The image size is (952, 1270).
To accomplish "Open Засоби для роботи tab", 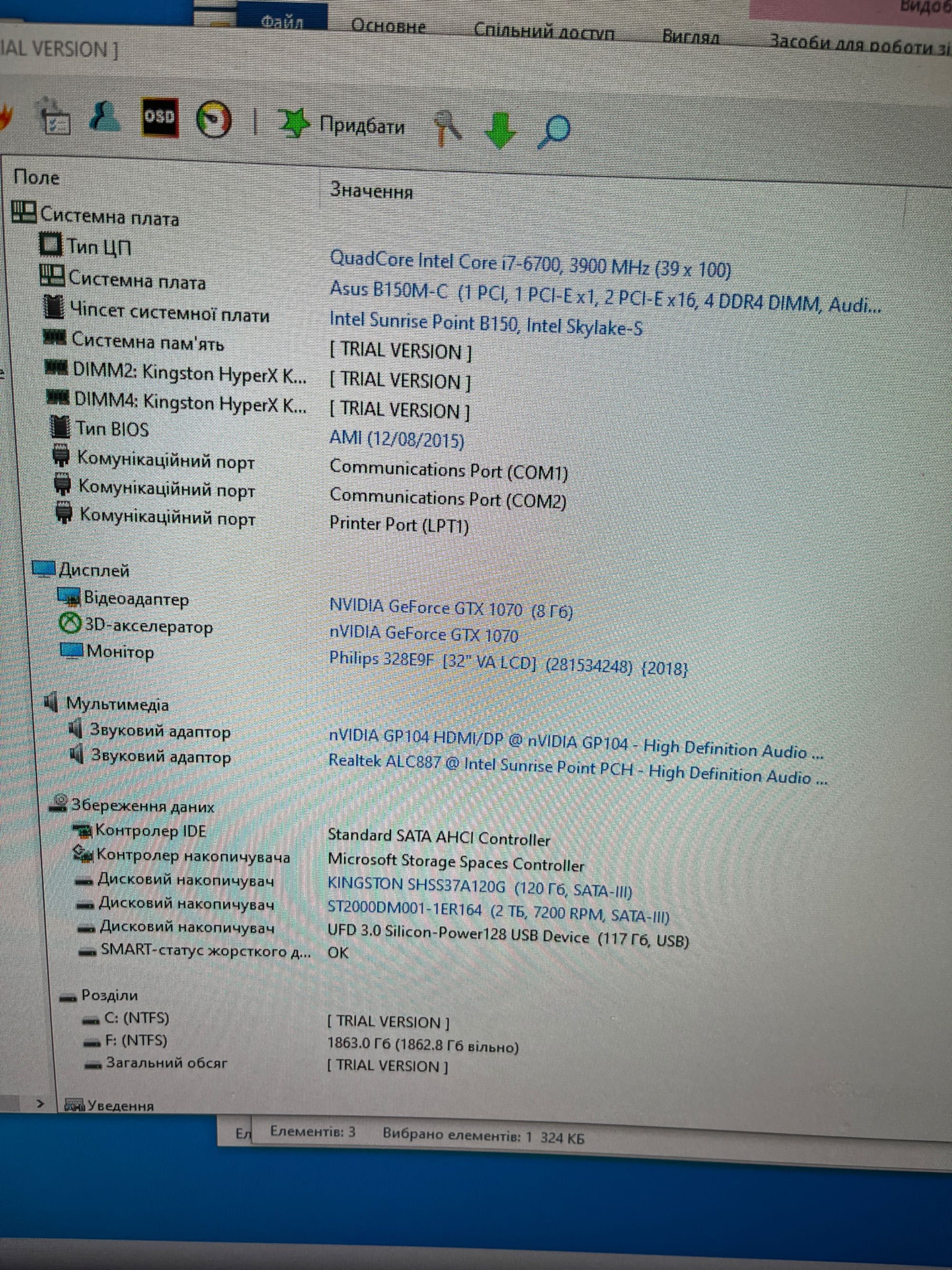I will pos(860,44).
